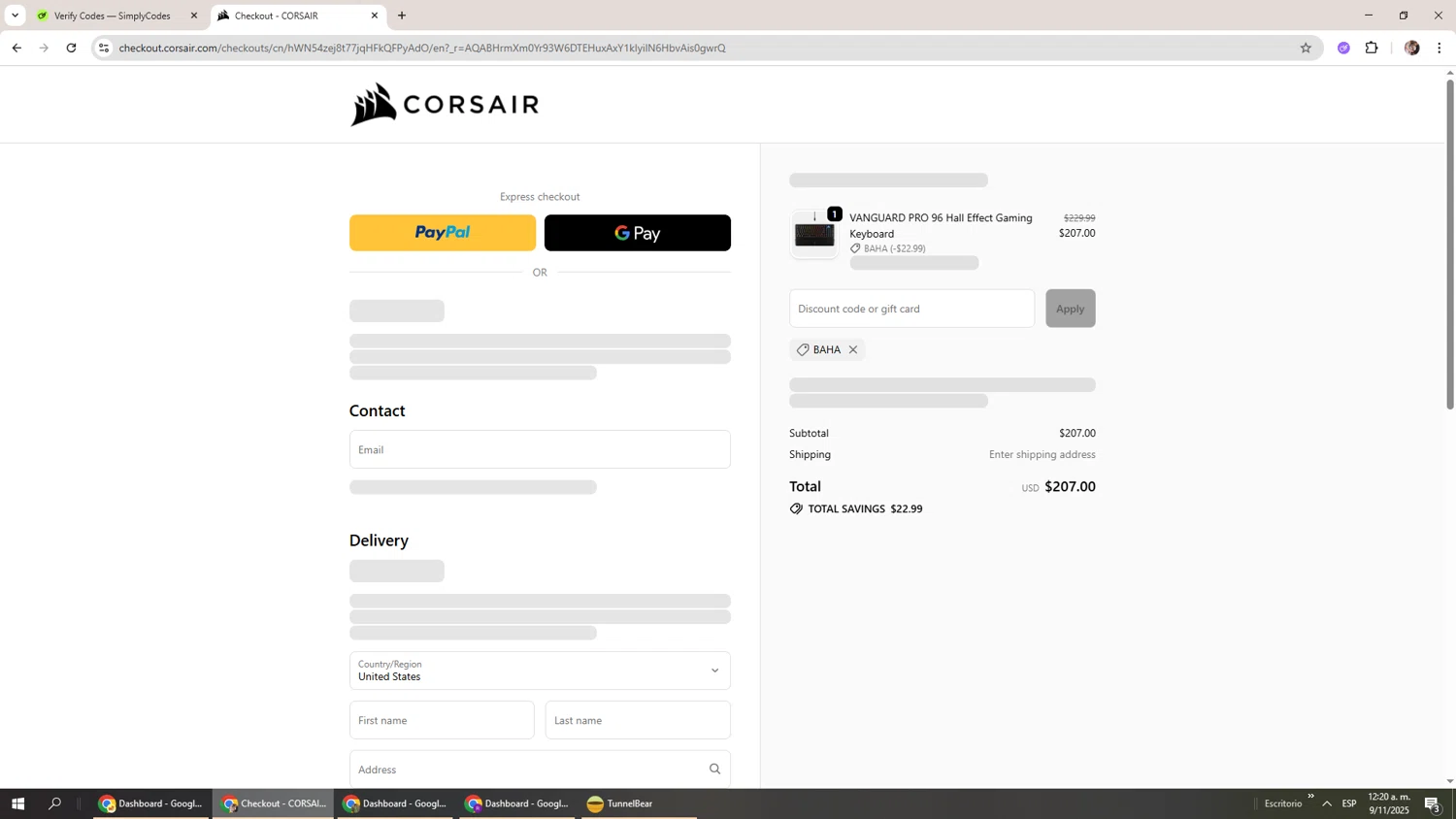
Task: Click the item quantity badge on the thumbnail
Action: coord(835,214)
